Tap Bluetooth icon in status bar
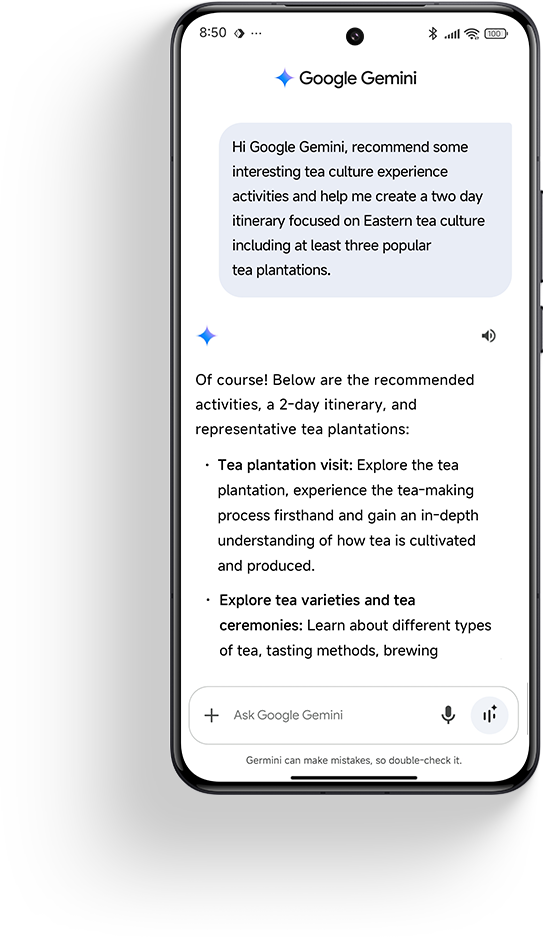 click(x=433, y=33)
